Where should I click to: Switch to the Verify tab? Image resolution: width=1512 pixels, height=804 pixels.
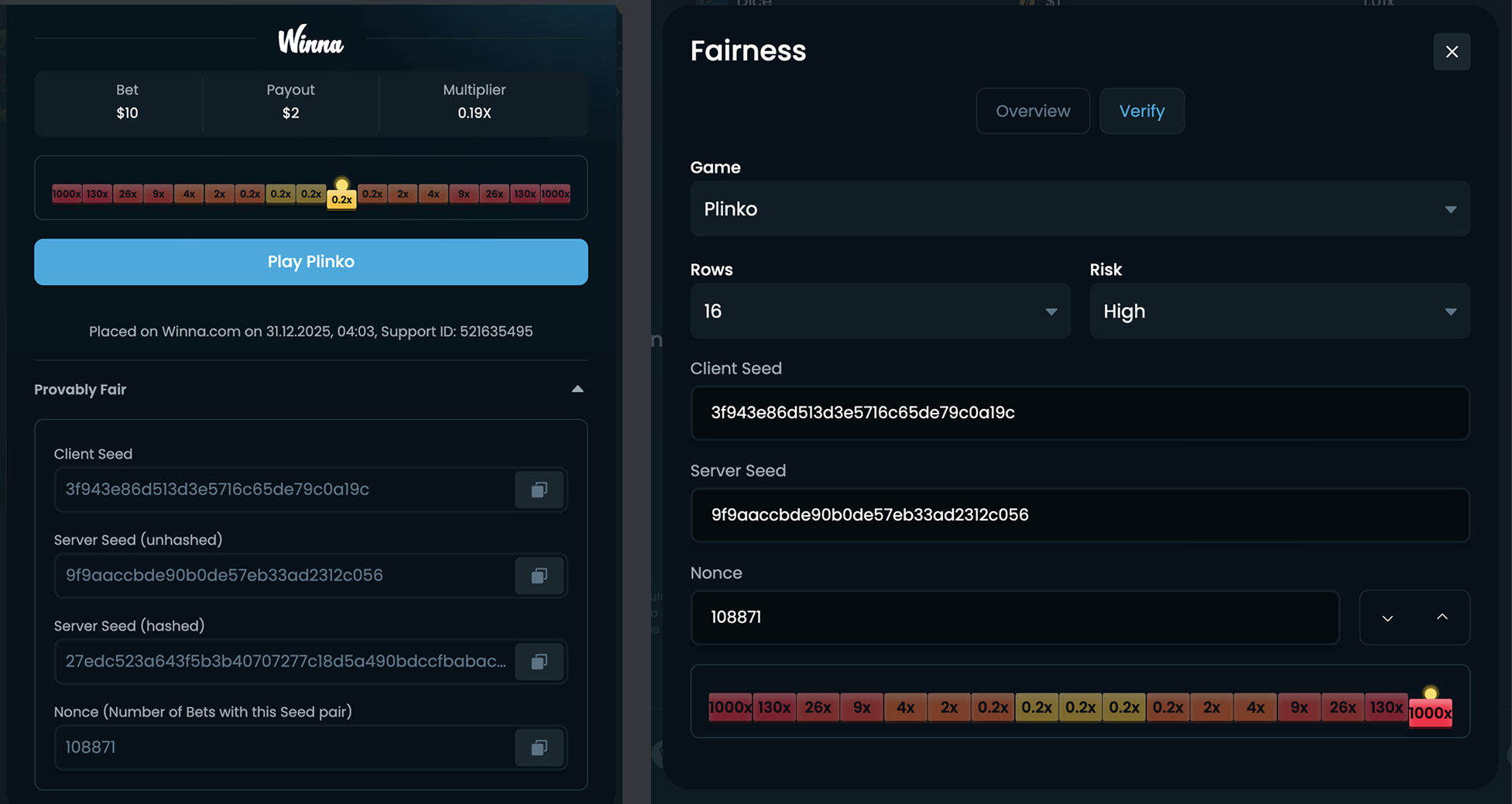point(1142,111)
